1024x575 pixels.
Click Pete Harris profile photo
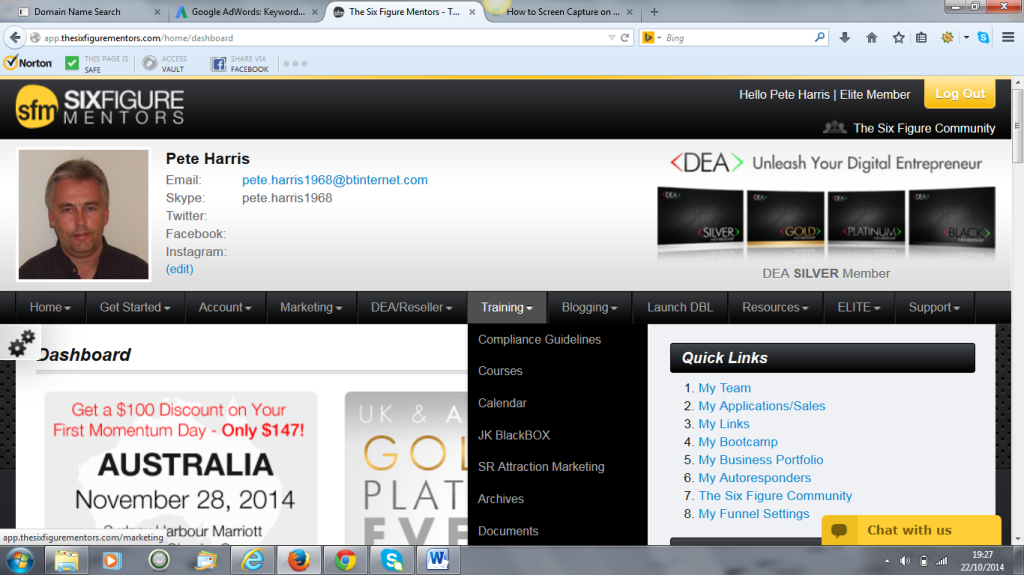[x=84, y=214]
